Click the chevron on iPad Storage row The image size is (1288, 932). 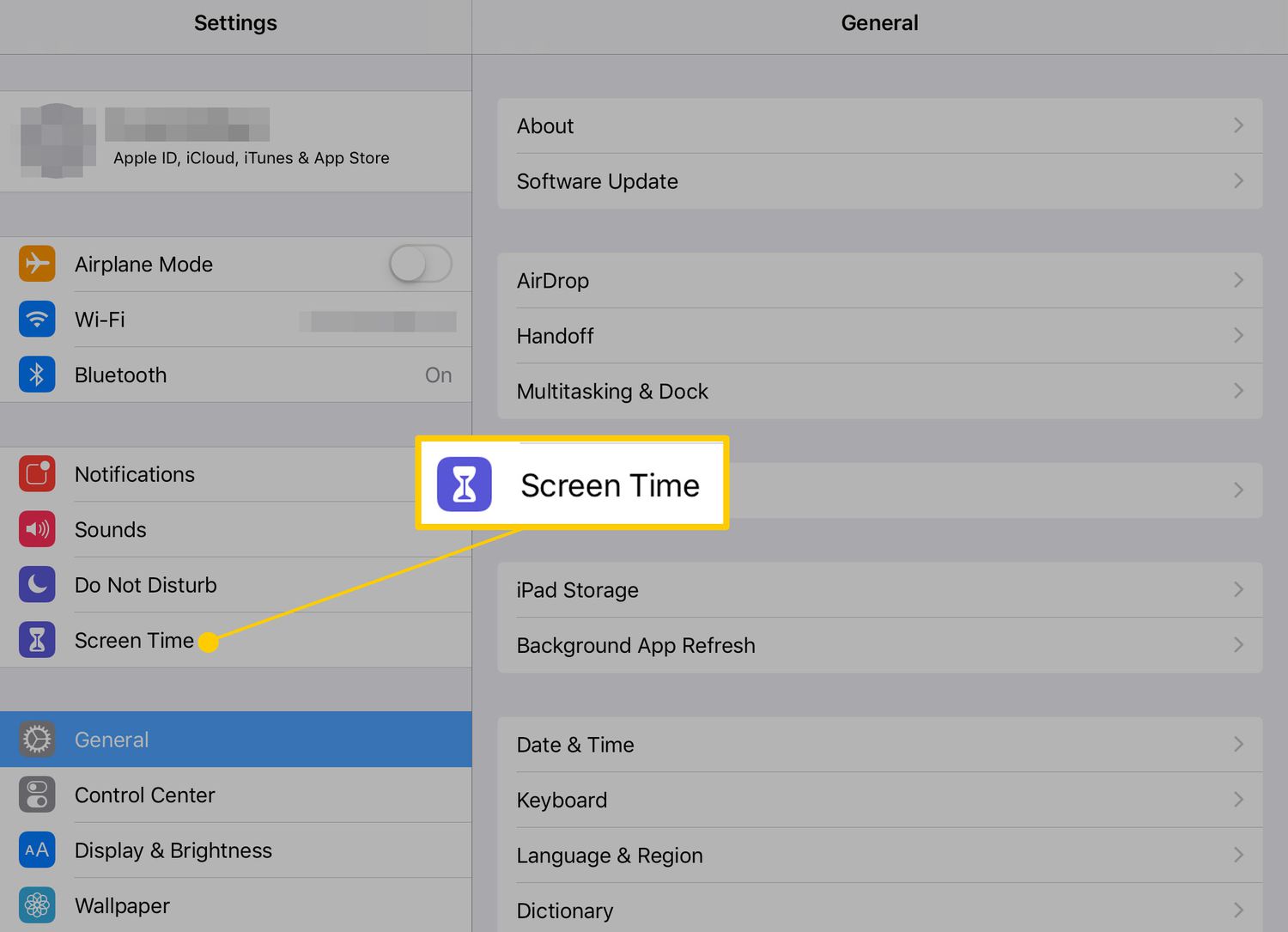coord(1238,589)
